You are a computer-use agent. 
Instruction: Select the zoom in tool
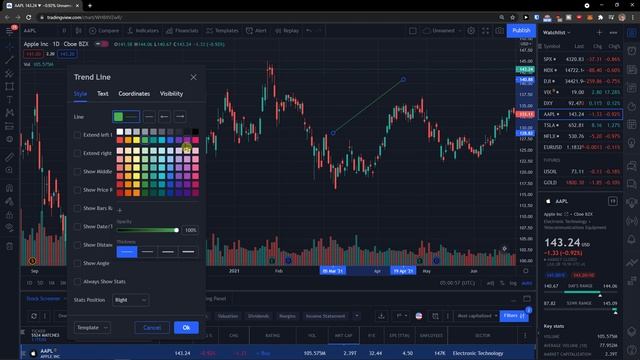click(9, 170)
